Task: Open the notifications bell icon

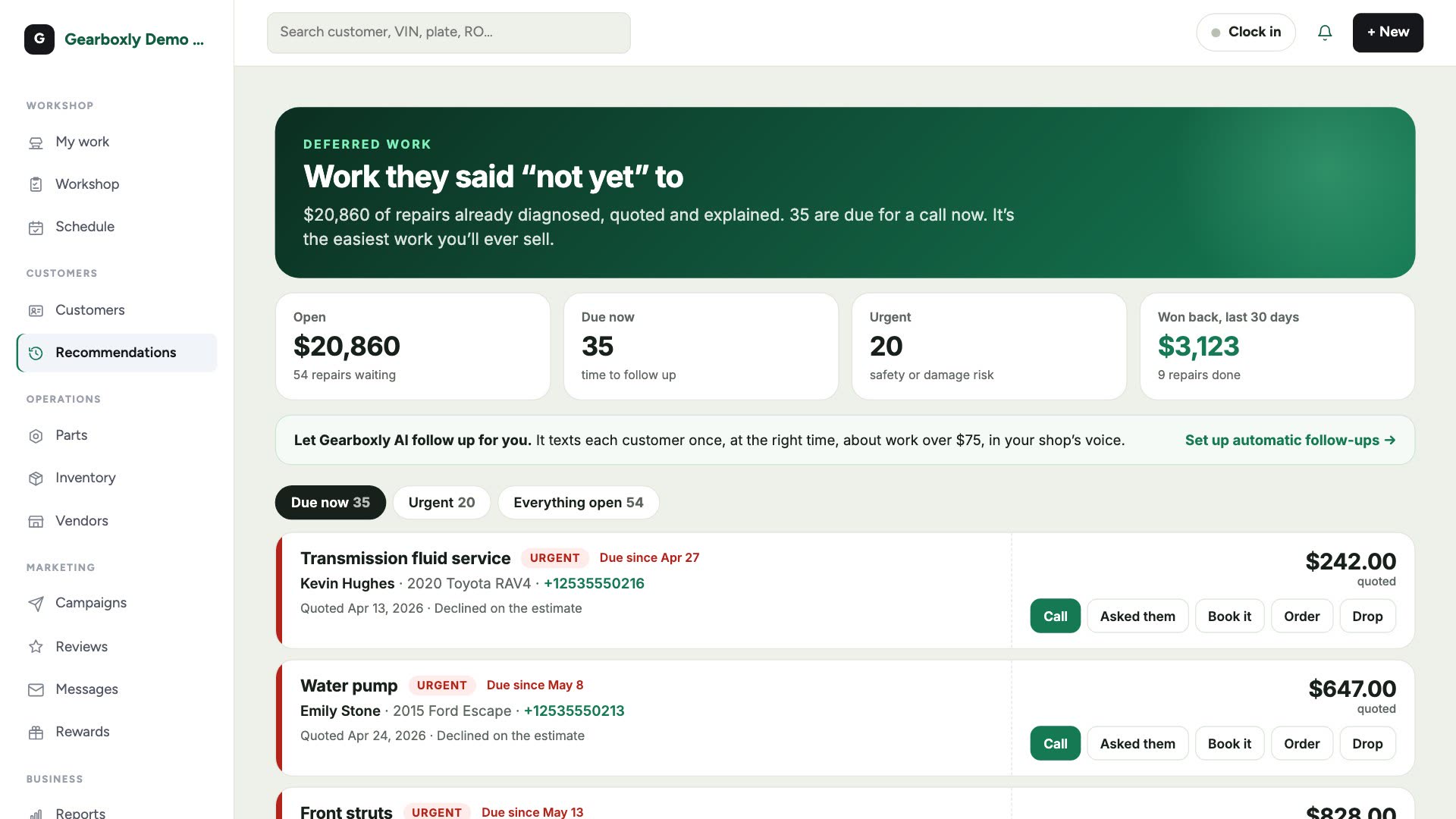Action: tap(1325, 33)
